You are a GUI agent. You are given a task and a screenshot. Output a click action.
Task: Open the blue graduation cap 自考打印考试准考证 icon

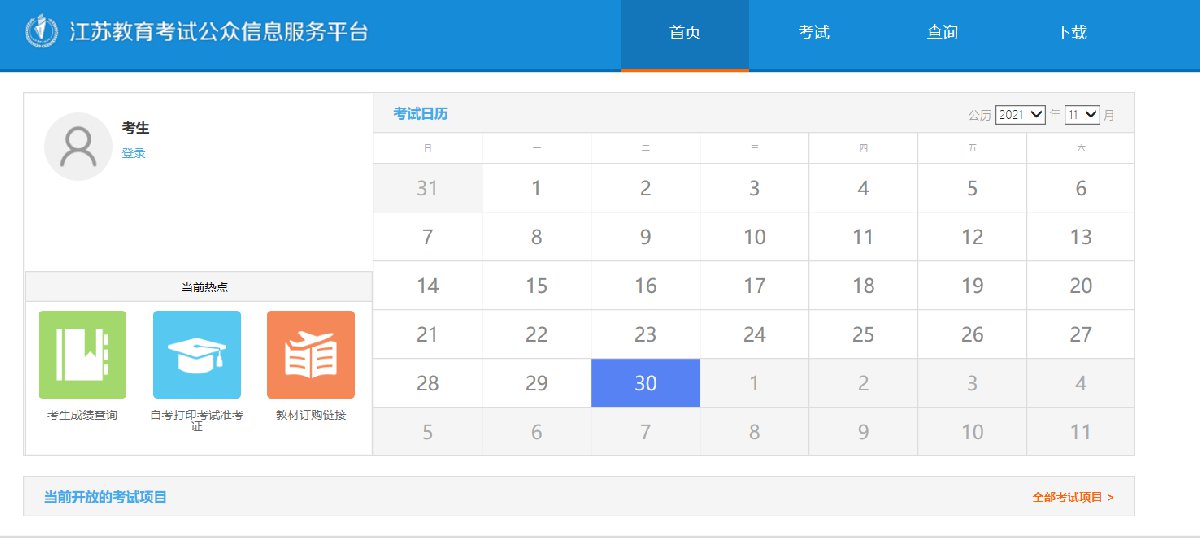[x=196, y=355]
